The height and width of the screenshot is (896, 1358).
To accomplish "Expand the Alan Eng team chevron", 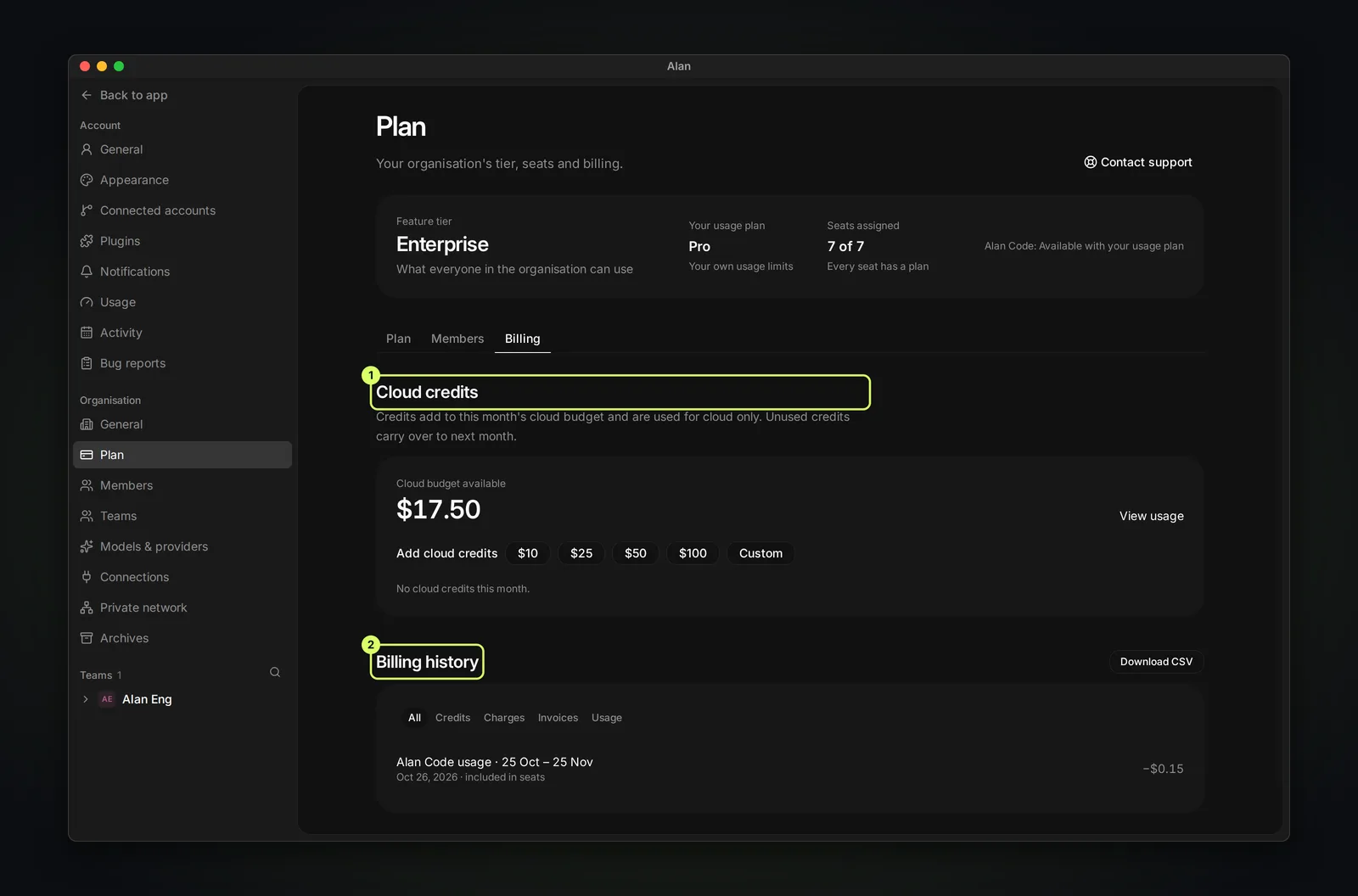I will (x=86, y=699).
